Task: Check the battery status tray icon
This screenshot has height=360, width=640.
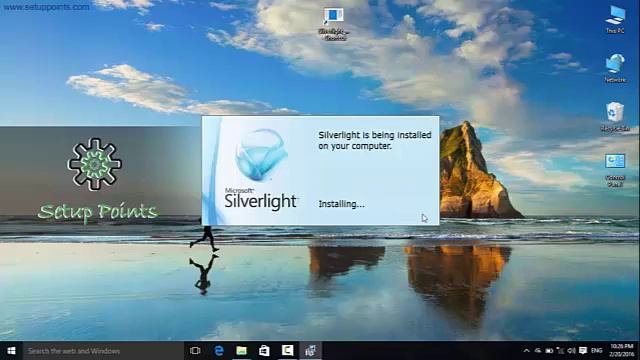Action: click(549, 351)
